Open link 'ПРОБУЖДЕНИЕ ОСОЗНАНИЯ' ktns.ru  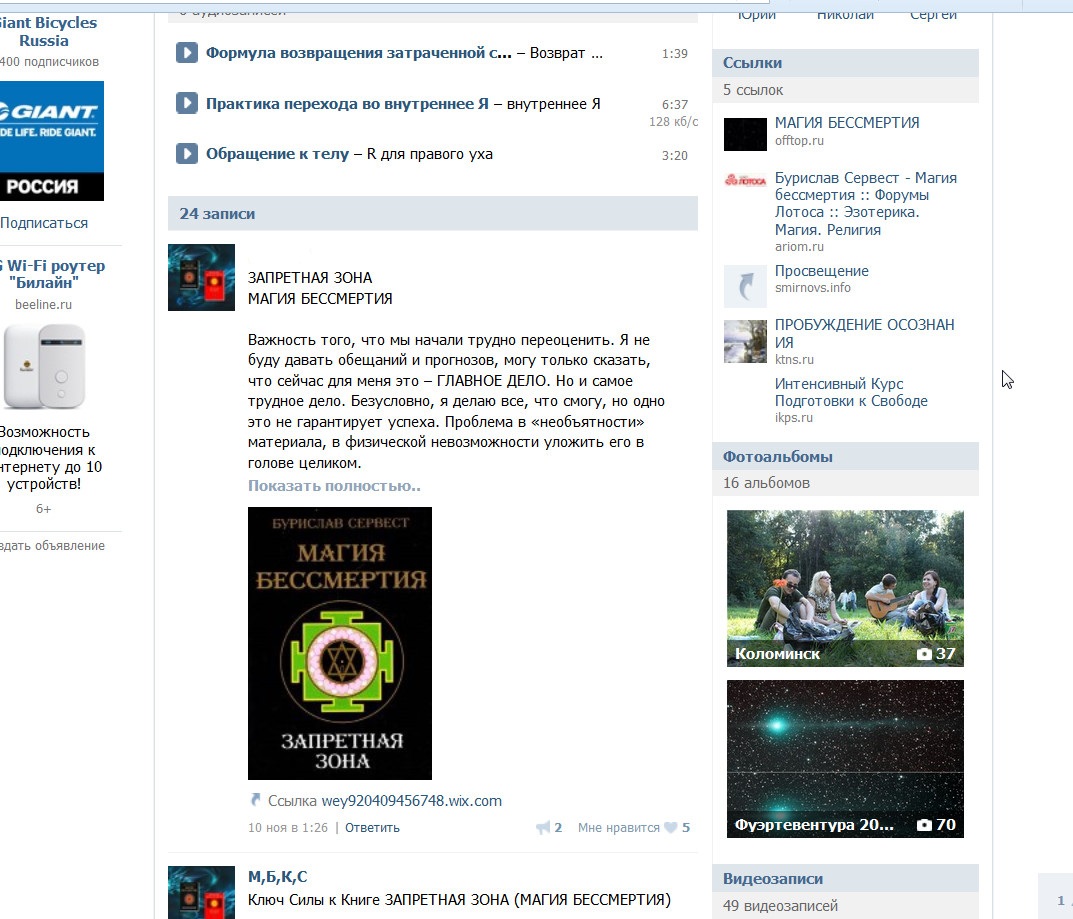[864, 333]
